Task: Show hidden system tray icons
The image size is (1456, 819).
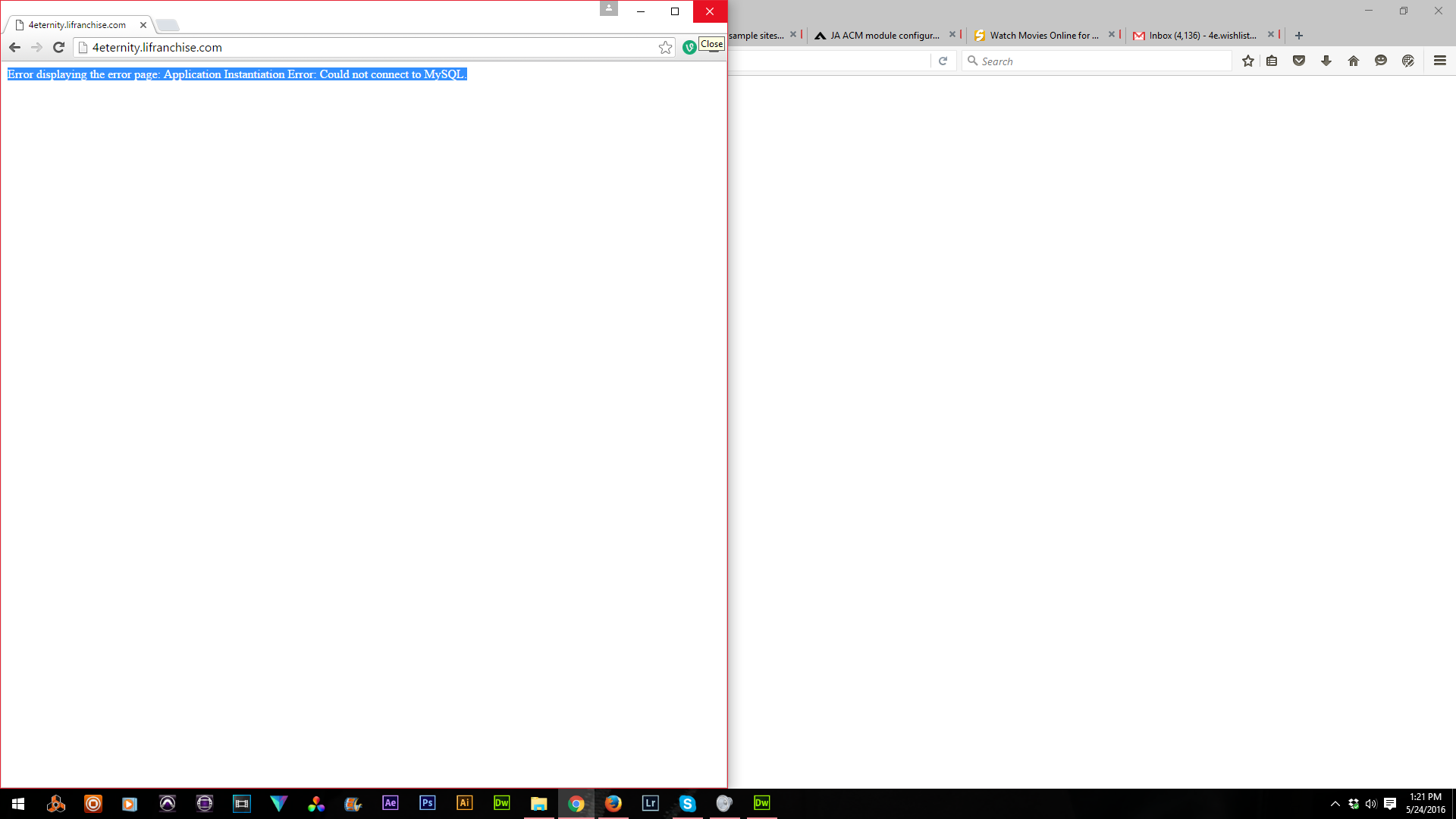Action: click(1335, 804)
